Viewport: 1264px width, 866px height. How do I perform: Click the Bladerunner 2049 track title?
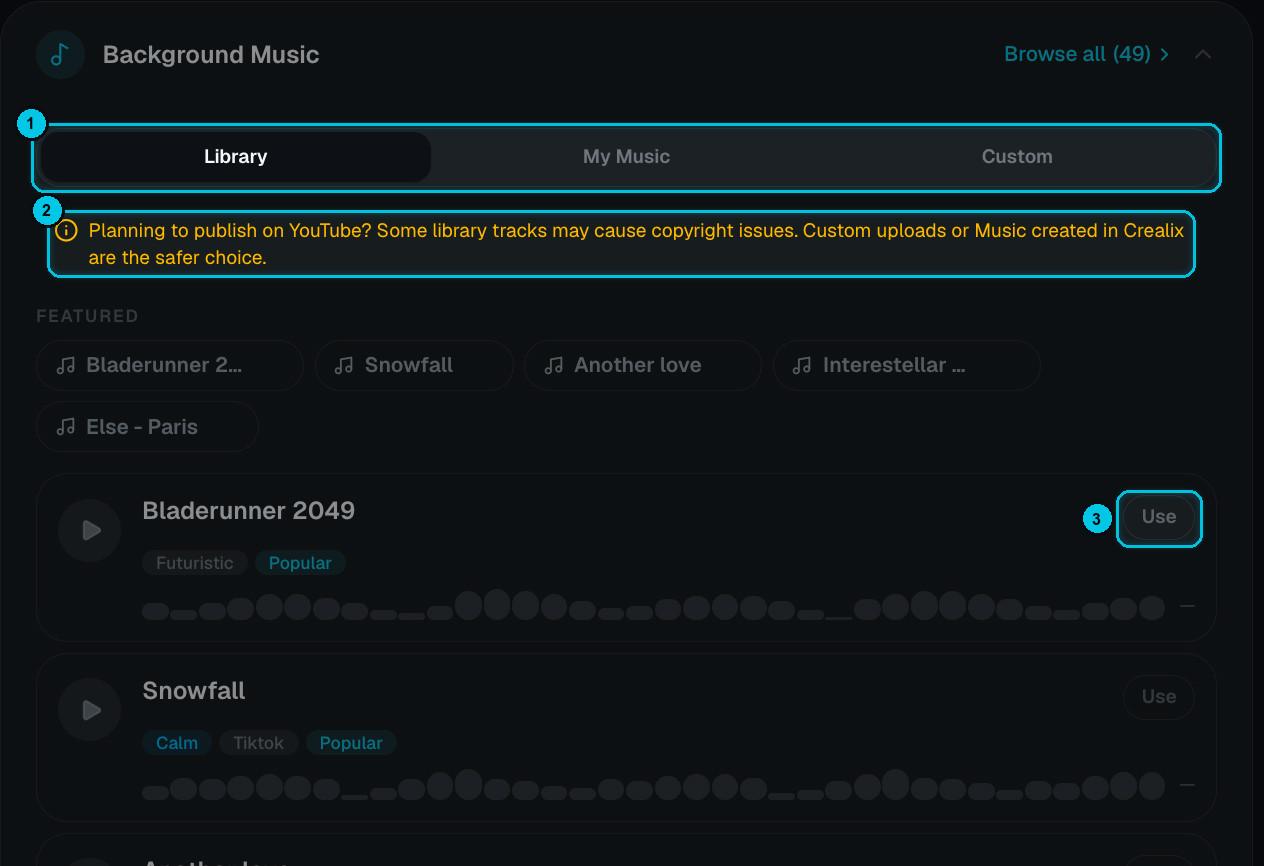click(249, 511)
